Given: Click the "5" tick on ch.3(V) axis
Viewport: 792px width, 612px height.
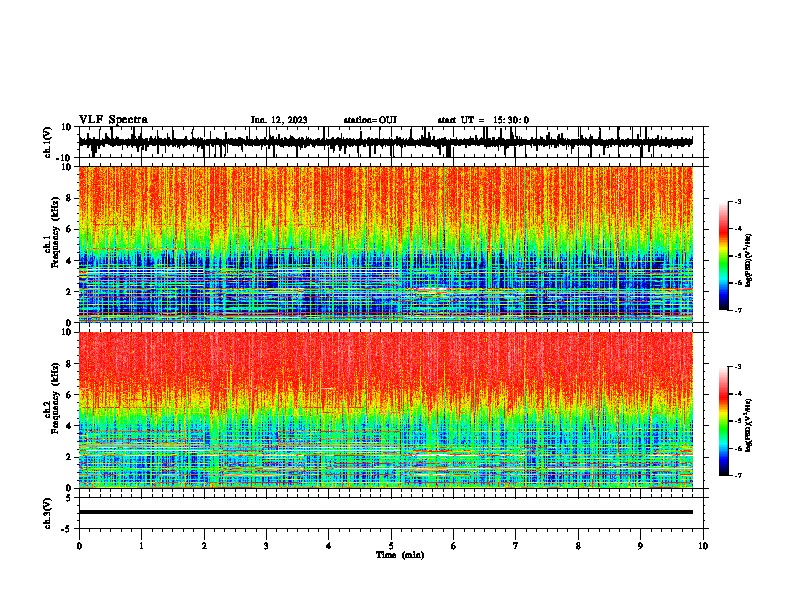Looking at the screenshot, I should click(x=69, y=497).
